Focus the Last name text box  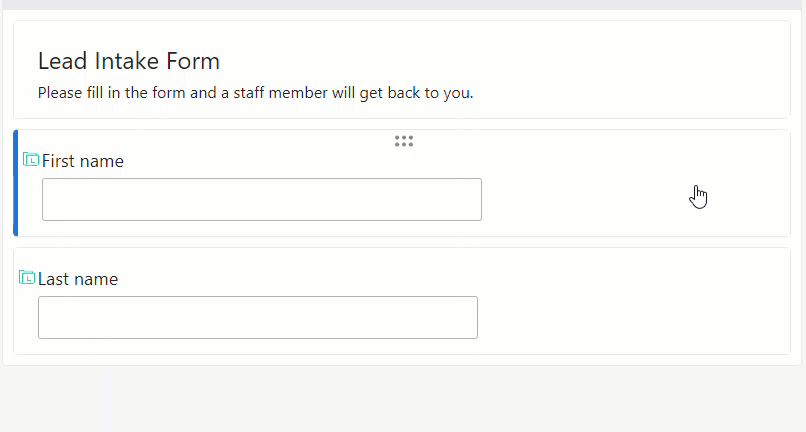[x=258, y=317]
